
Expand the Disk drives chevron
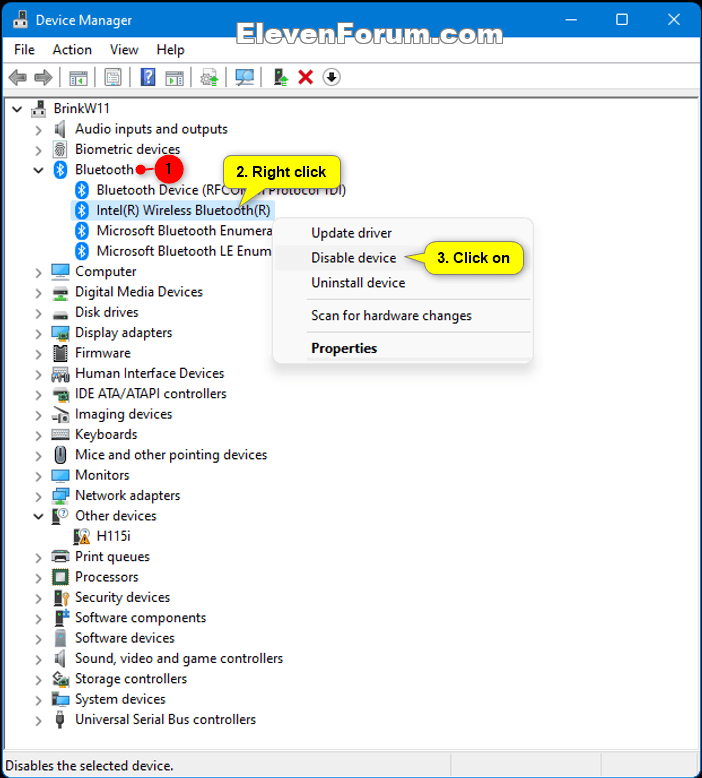[39, 313]
